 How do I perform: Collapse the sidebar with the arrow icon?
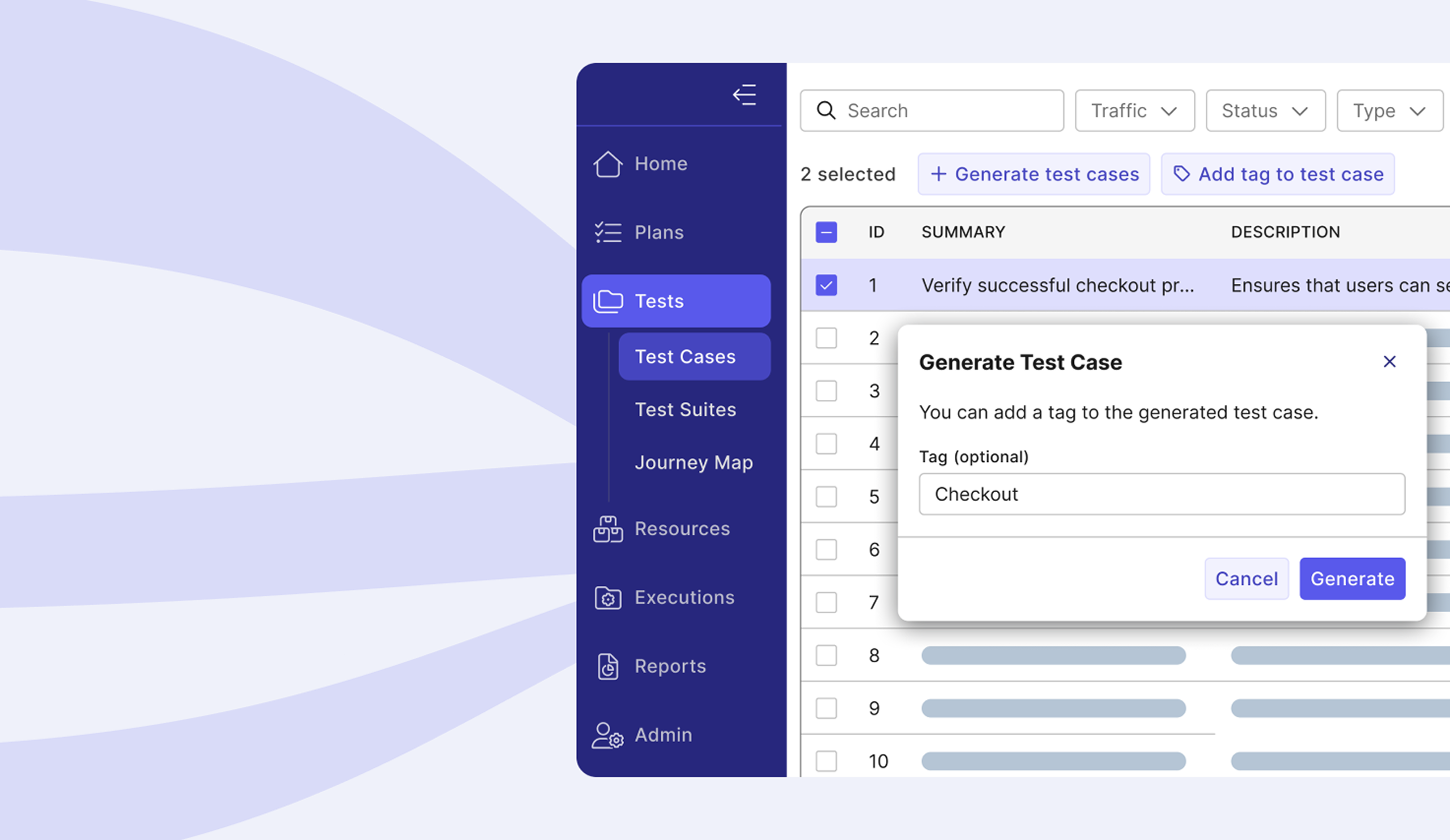click(745, 95)
